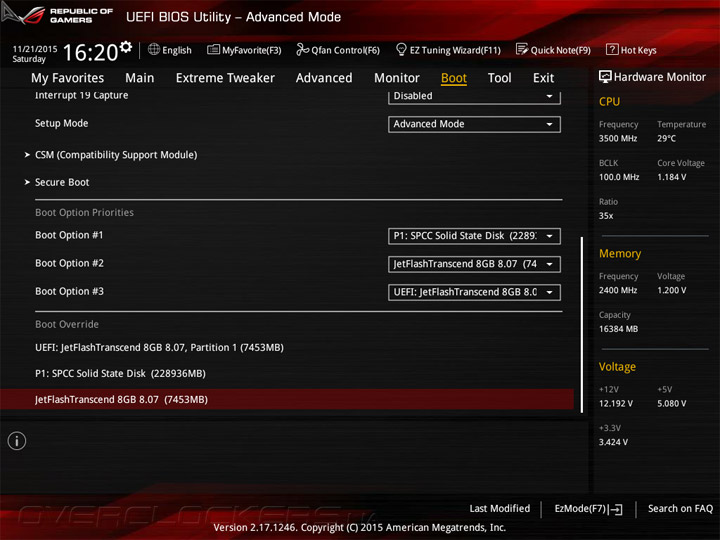Click memory frequency value 2400 MHz
Viewport: 720px width, 540px height.
coord(618,290)
